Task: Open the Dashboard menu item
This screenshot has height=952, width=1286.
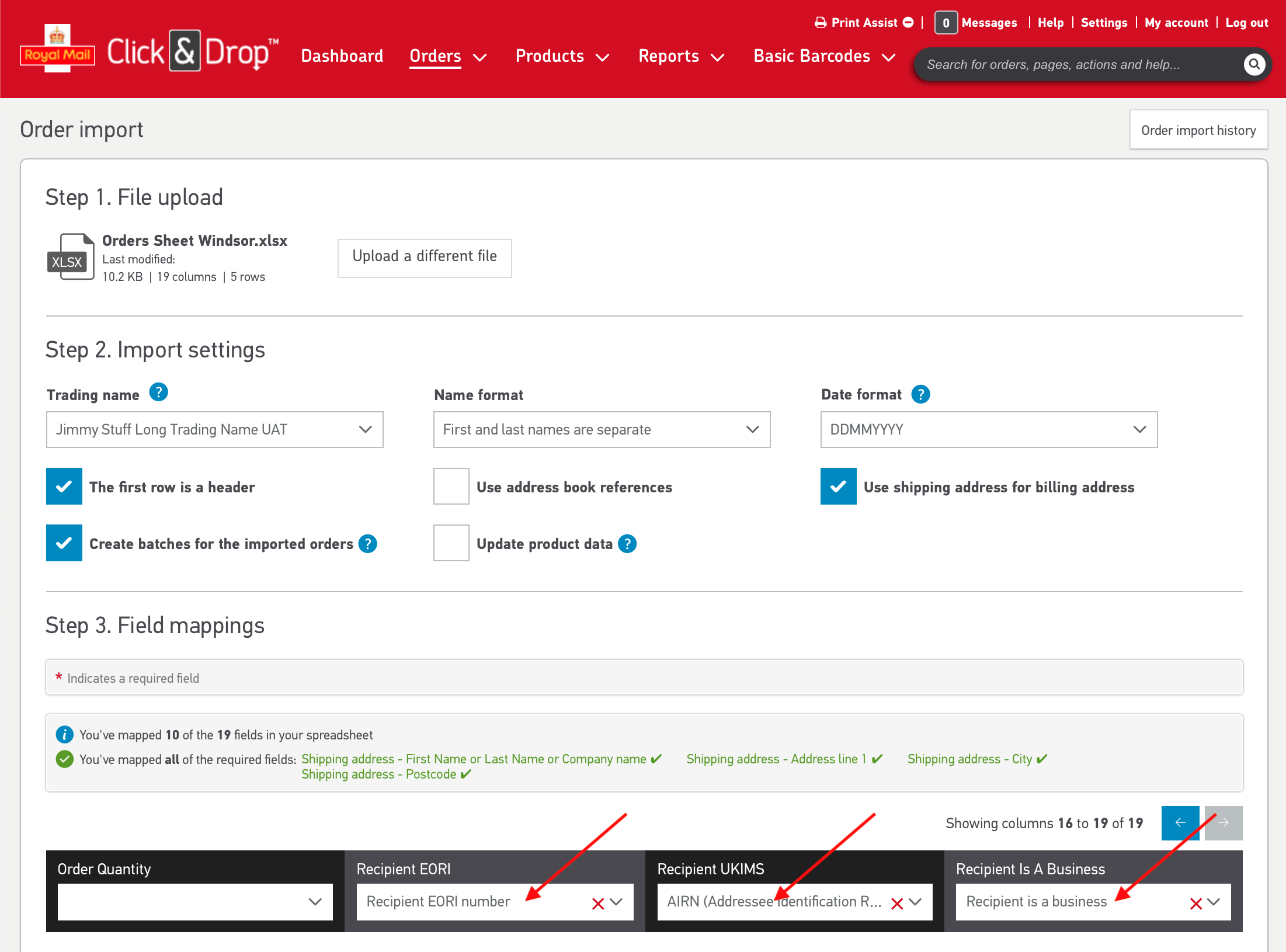Action: [x=342, y=56]
